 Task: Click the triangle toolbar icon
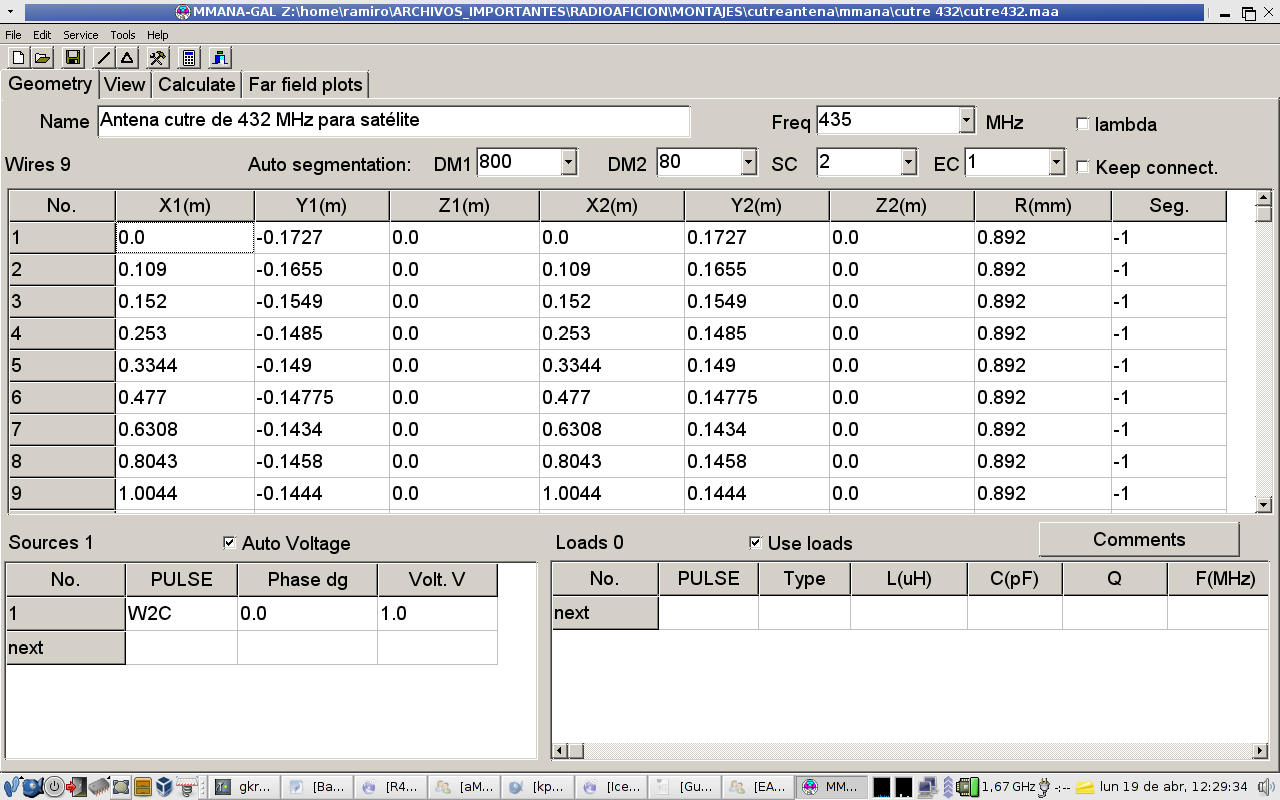click(127, 58)
